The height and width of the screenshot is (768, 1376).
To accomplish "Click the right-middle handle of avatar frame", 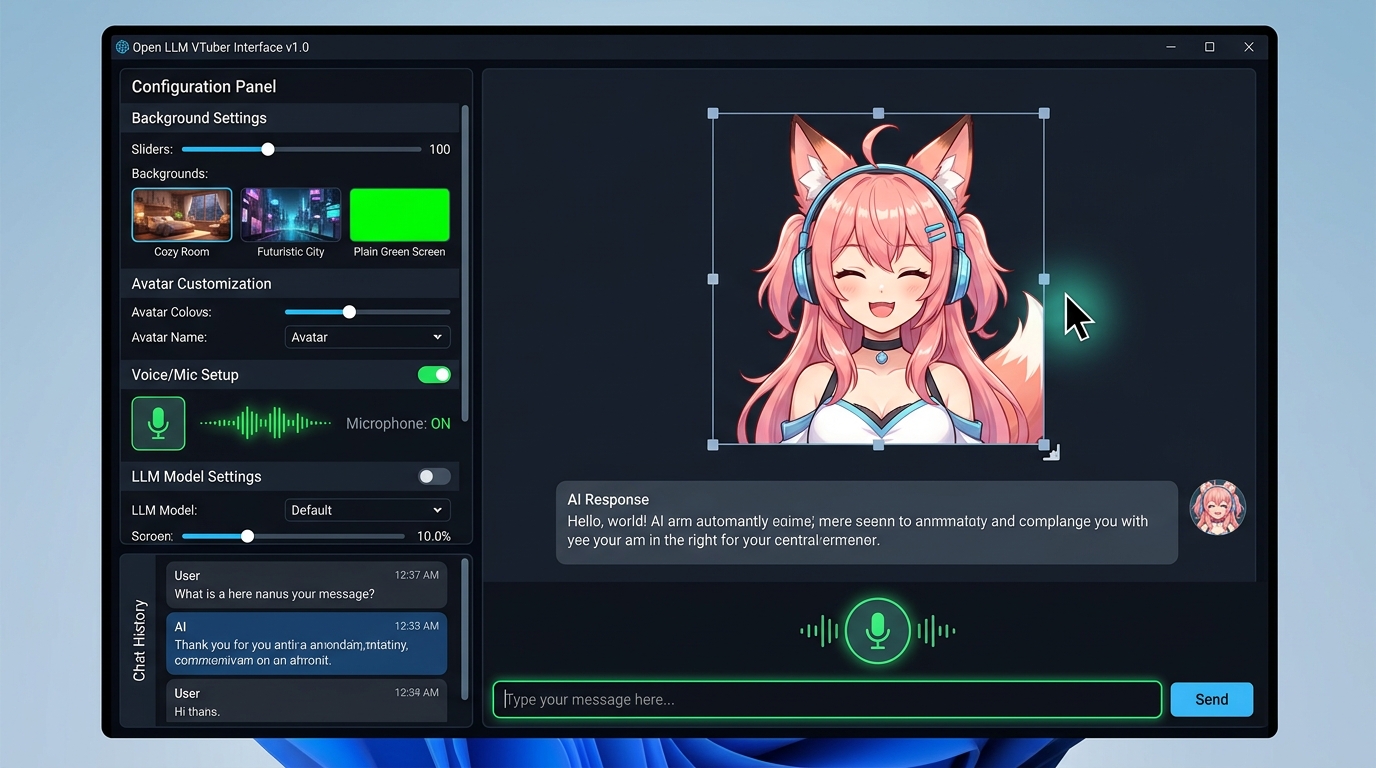I will click(1044, 280).
